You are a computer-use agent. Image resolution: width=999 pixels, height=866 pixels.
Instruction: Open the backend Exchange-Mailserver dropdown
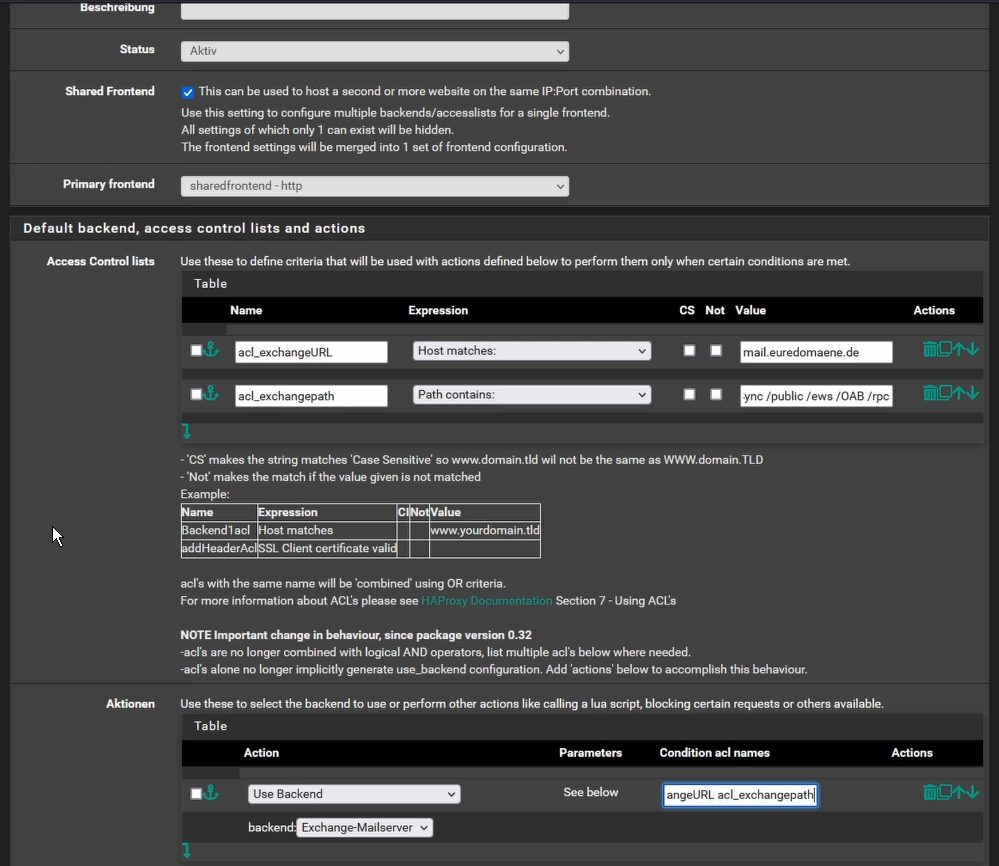click(364, 828)
